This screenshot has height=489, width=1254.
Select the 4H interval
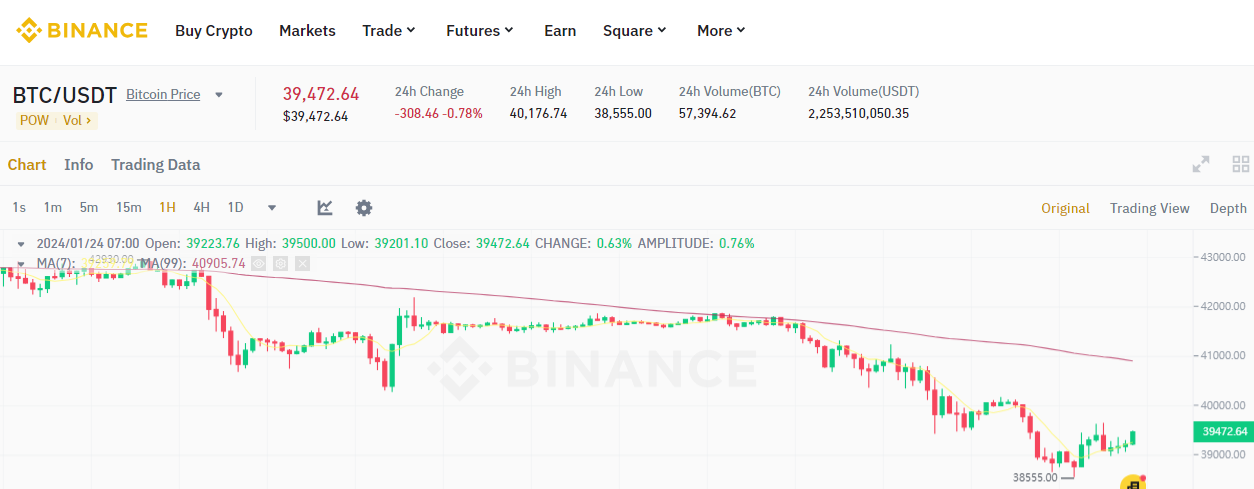tap(201, 207)
